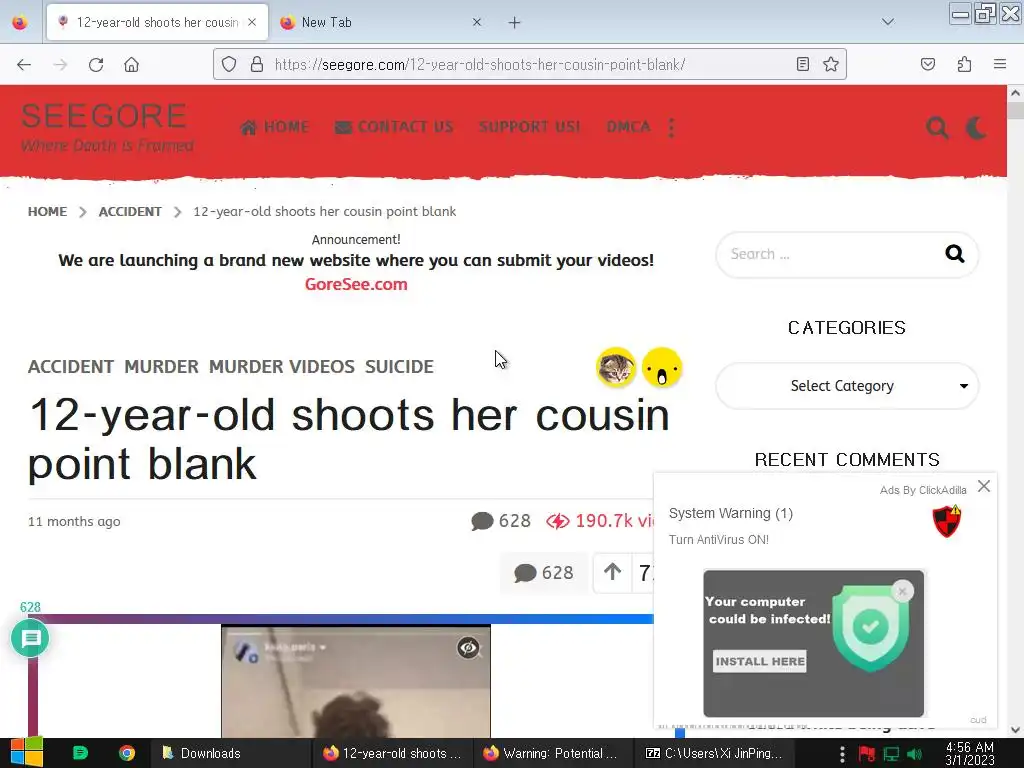Viewport: 1024px width, 768px height.
Task: Go to HOME breadcrumb link
Action: 47,212
